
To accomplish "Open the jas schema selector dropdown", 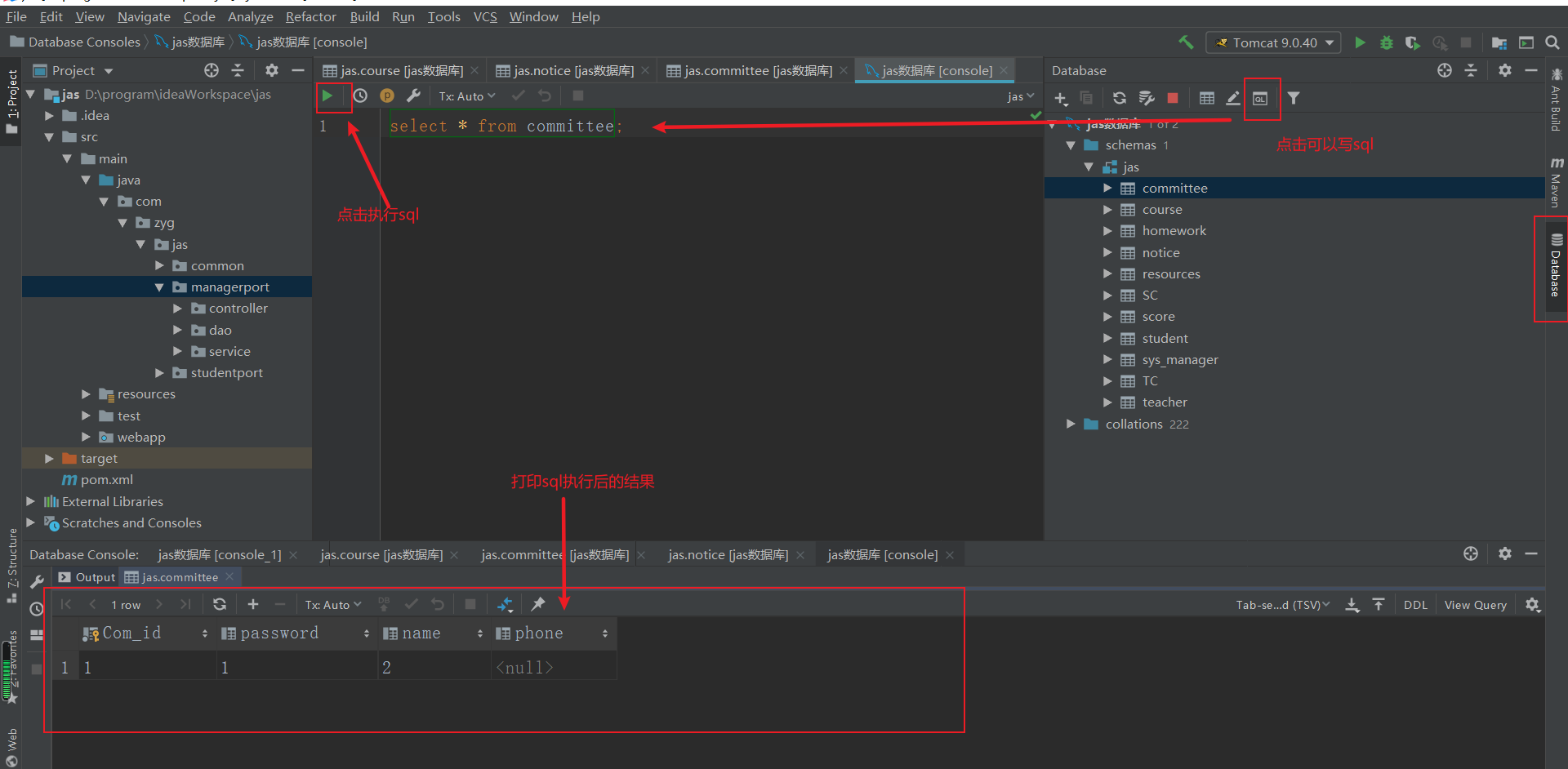I will 1021,96.
